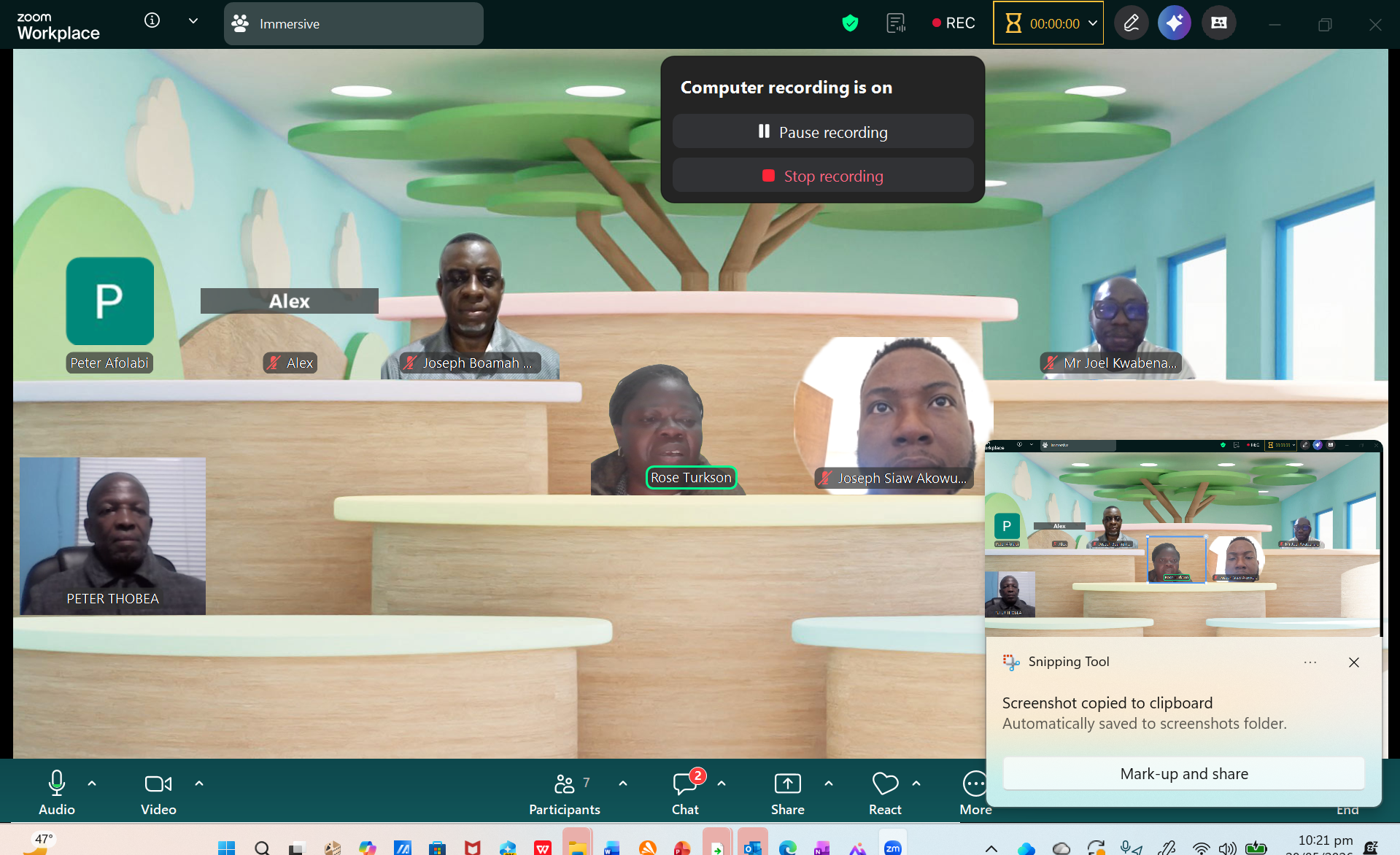Open McAfee from the taskbar

(473, 847)
